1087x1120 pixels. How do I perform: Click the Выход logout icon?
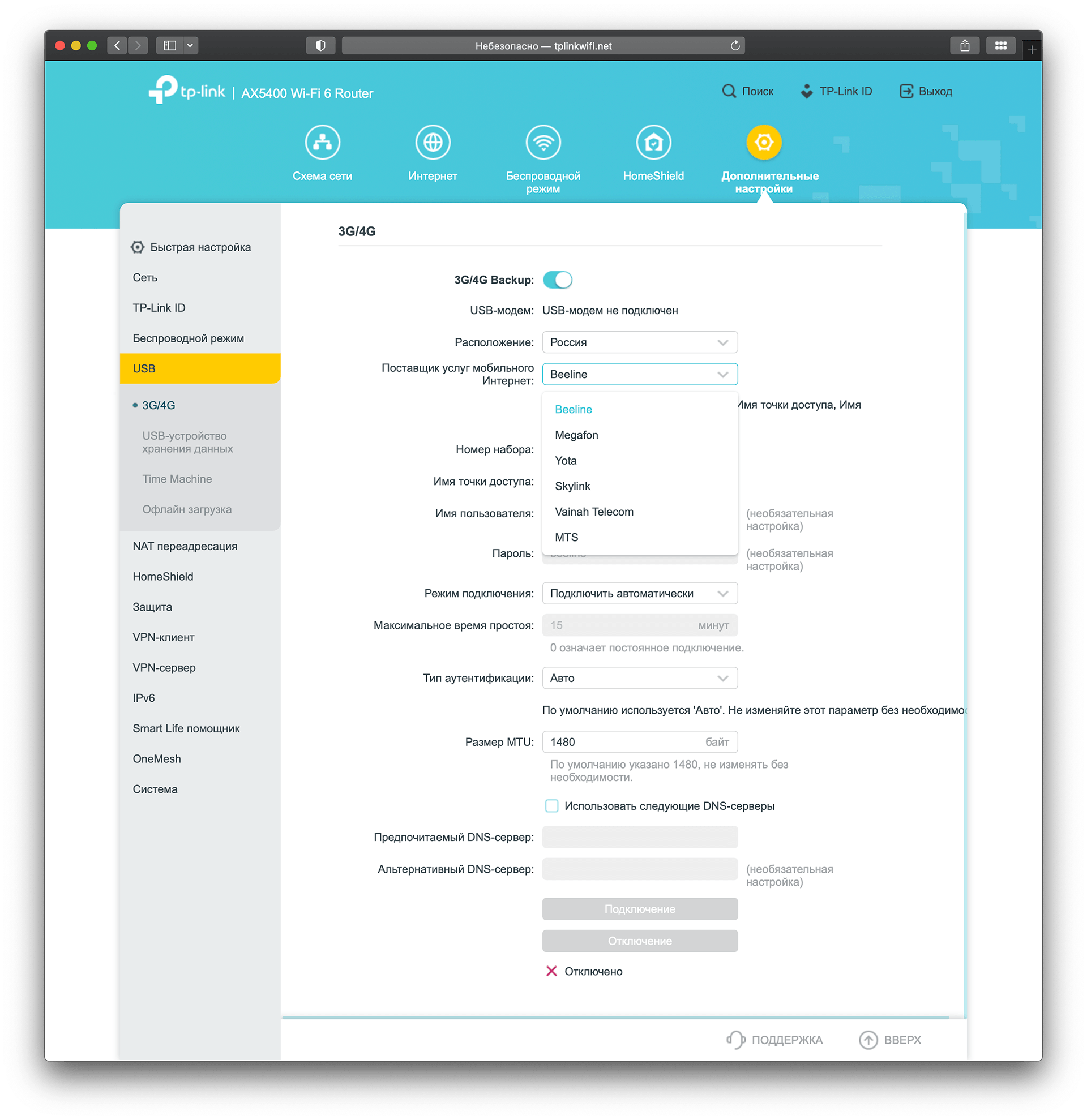coord(906,92)
